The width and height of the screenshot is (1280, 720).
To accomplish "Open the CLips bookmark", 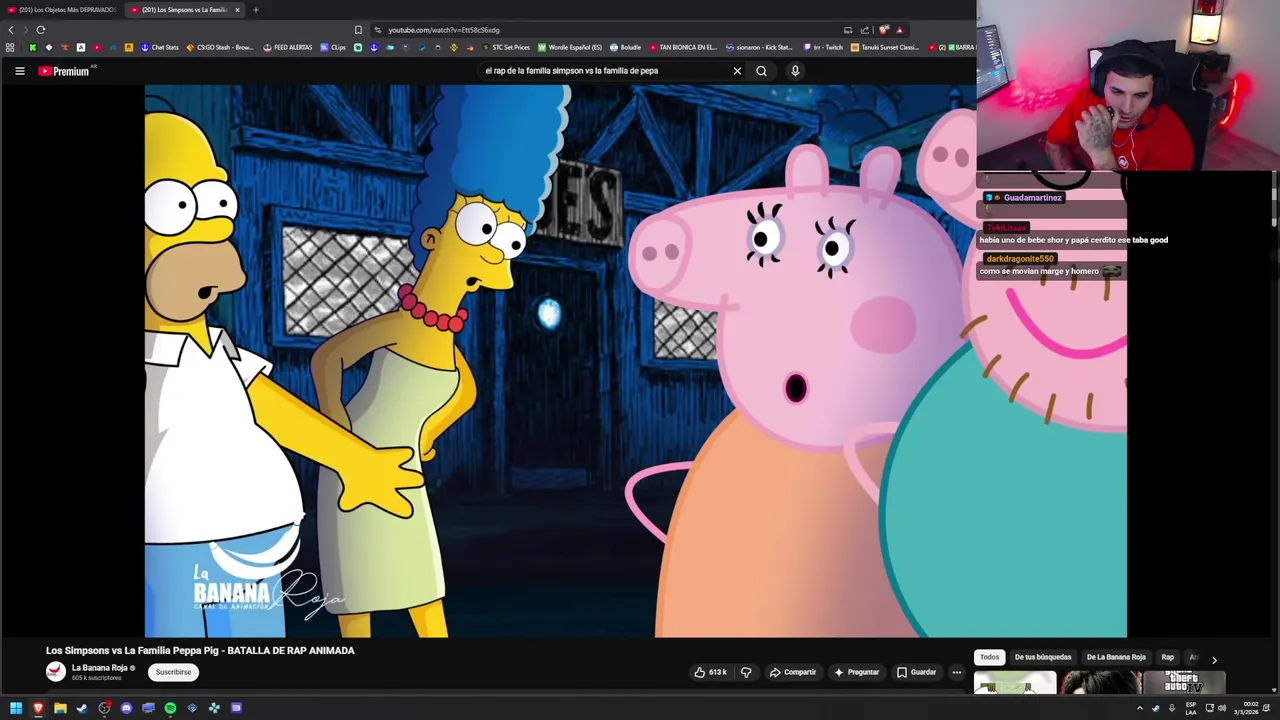I will click(x=333, y=47).
